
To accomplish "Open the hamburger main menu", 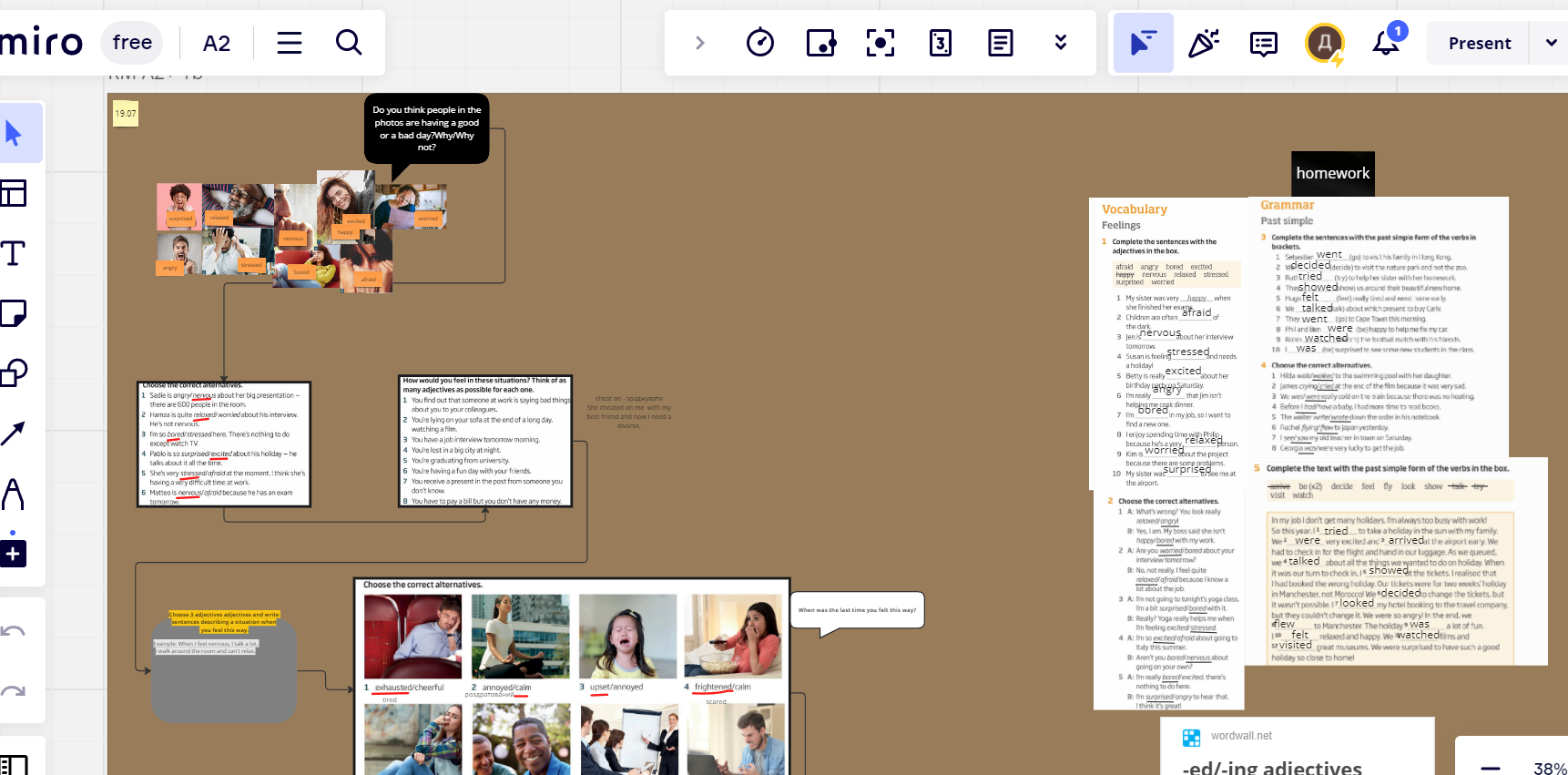I will click(290, 43).
